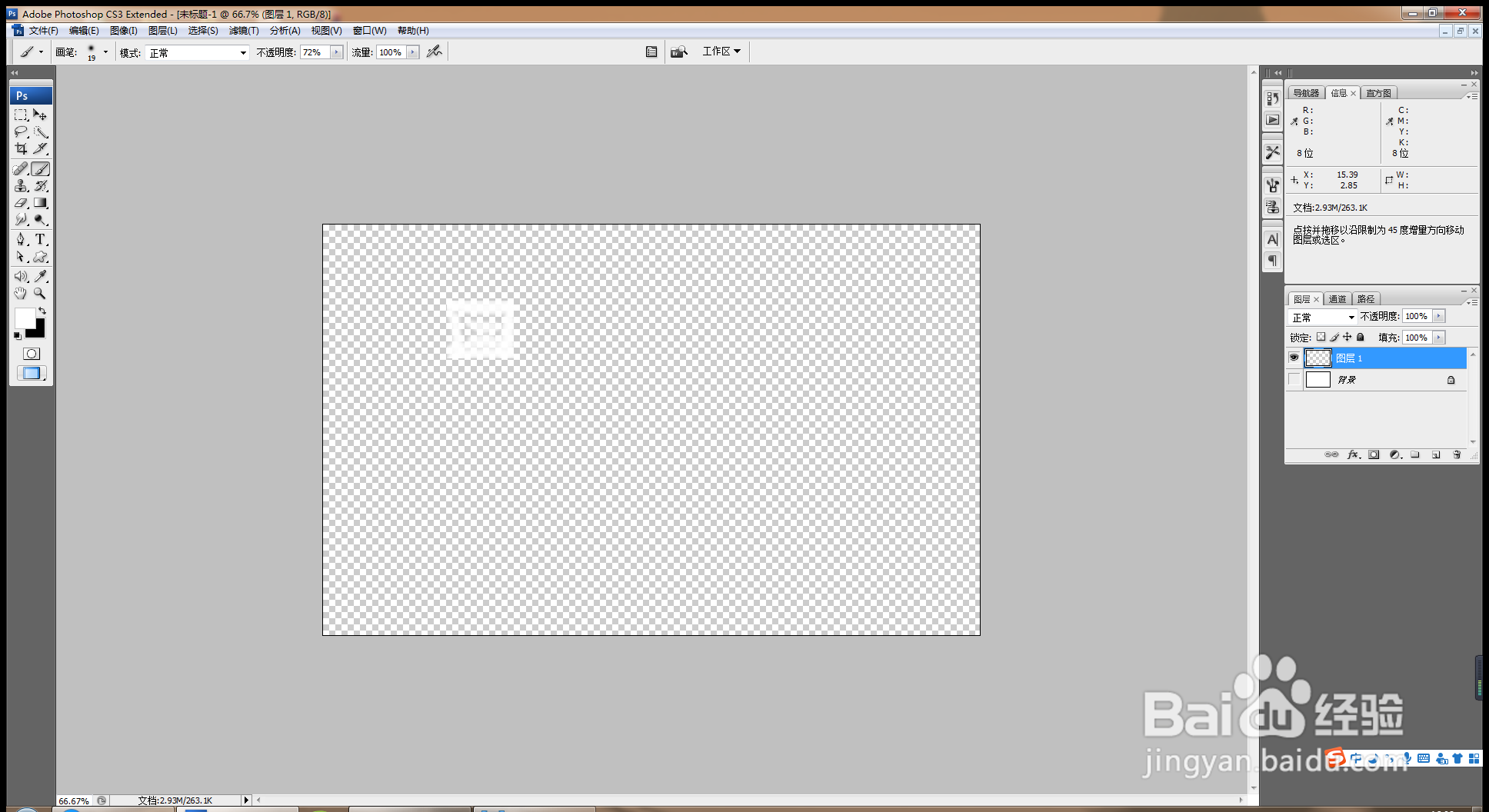Screen dimensions: 1489x812
Task: Toggle lock position icon
Action: coord(1347,337)
